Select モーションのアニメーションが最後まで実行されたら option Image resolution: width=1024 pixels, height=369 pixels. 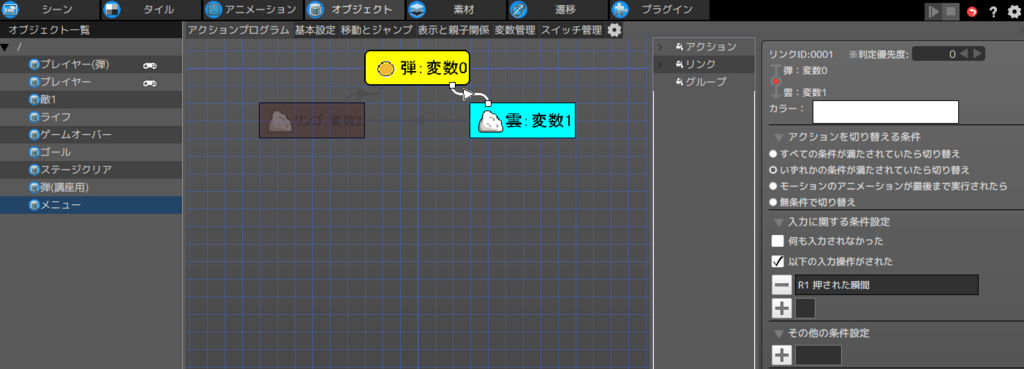[773, 186]
